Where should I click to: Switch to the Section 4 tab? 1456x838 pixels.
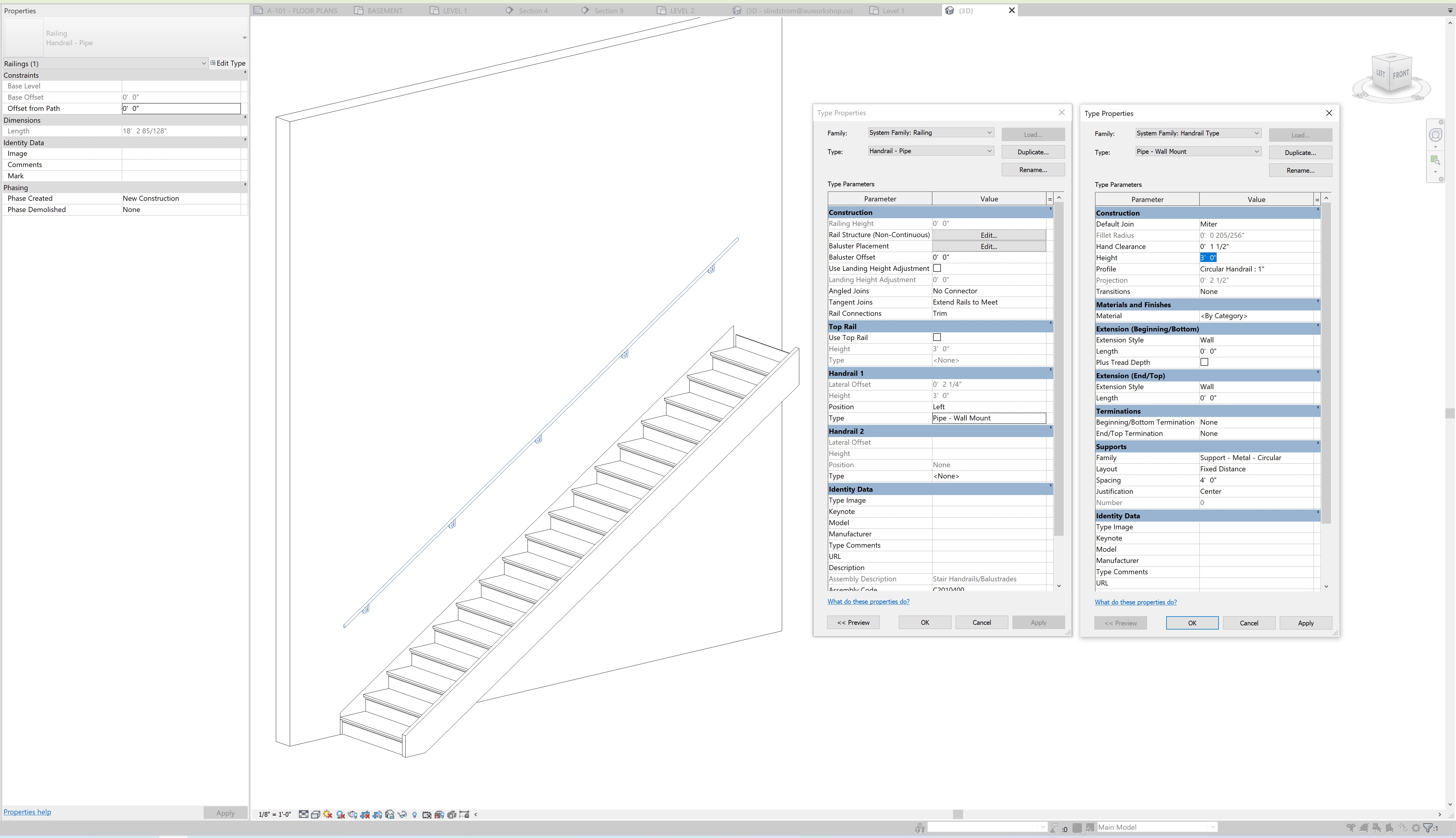pos(527,10)
